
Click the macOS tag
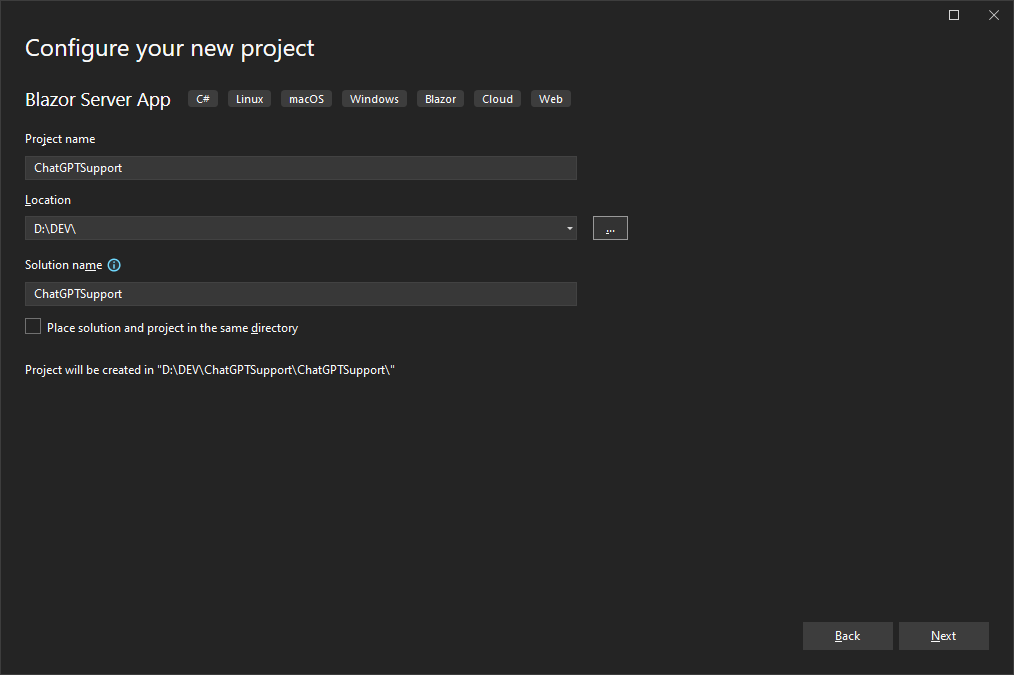coord(307,99)
